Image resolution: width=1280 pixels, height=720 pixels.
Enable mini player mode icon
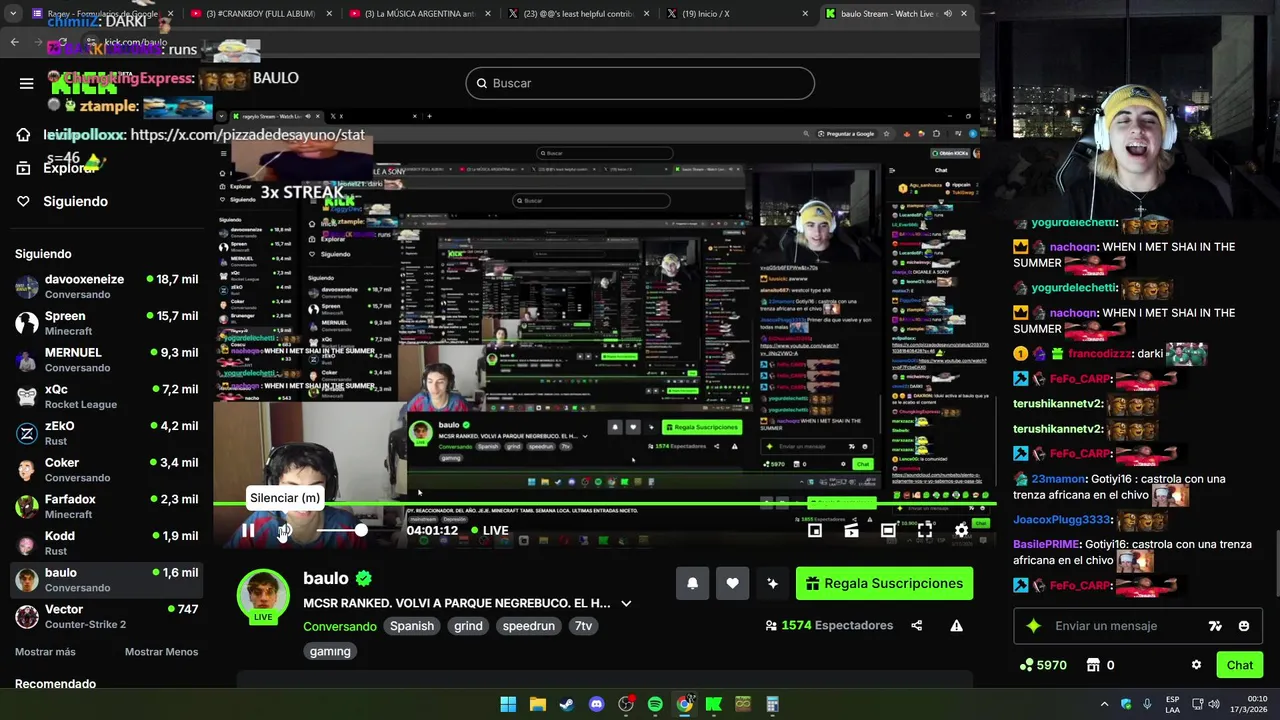[x=815, y=531]
